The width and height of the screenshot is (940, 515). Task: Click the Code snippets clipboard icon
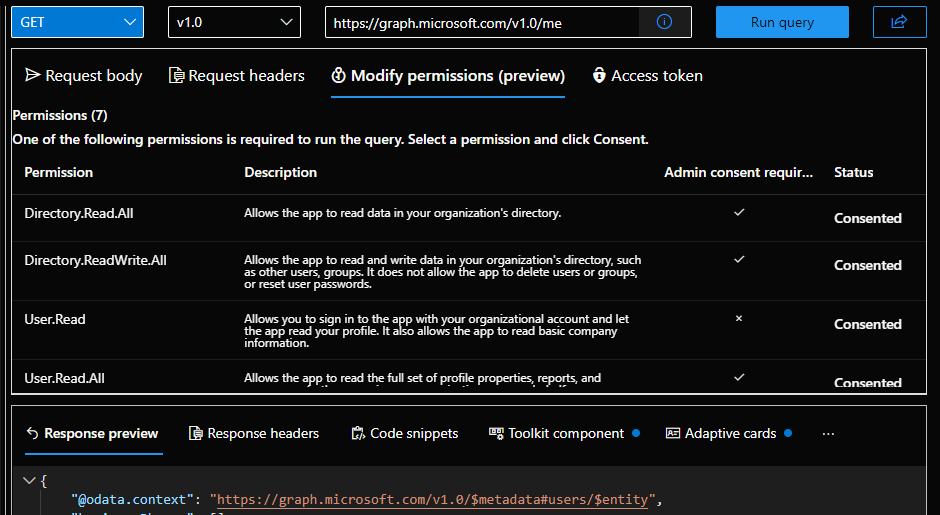(x=358, y=433)
